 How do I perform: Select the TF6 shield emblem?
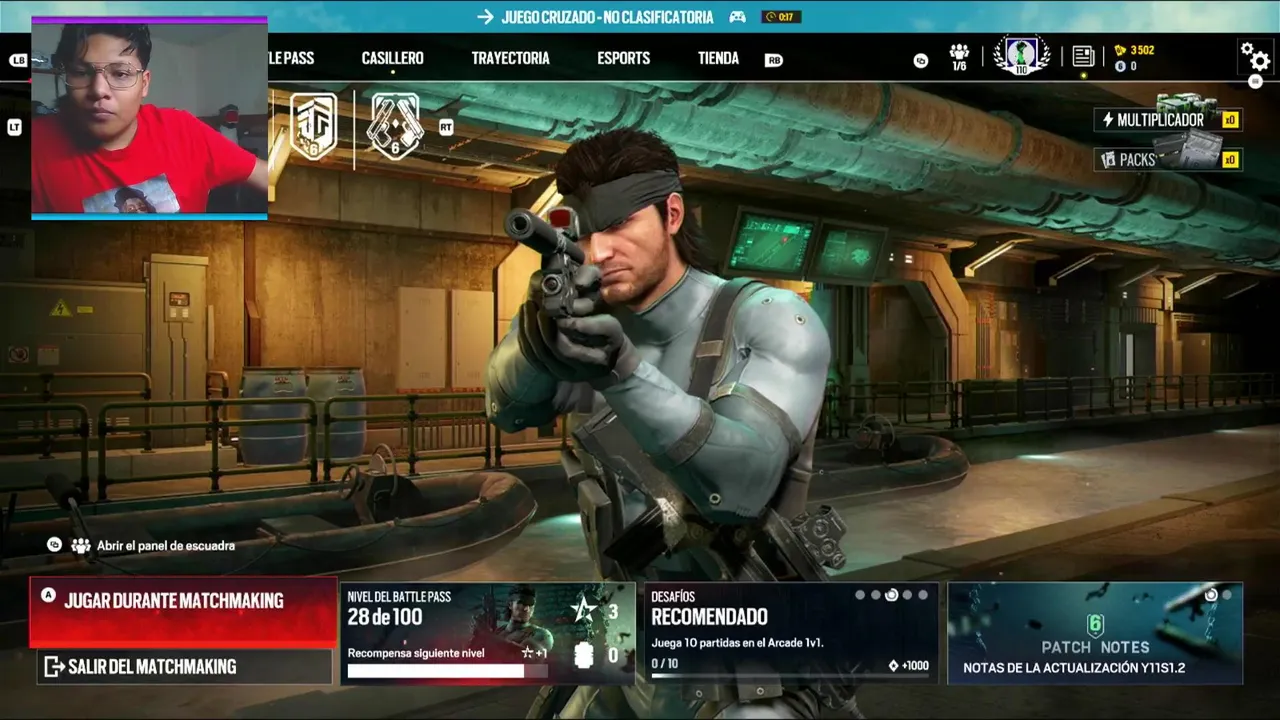click(313, 127)
